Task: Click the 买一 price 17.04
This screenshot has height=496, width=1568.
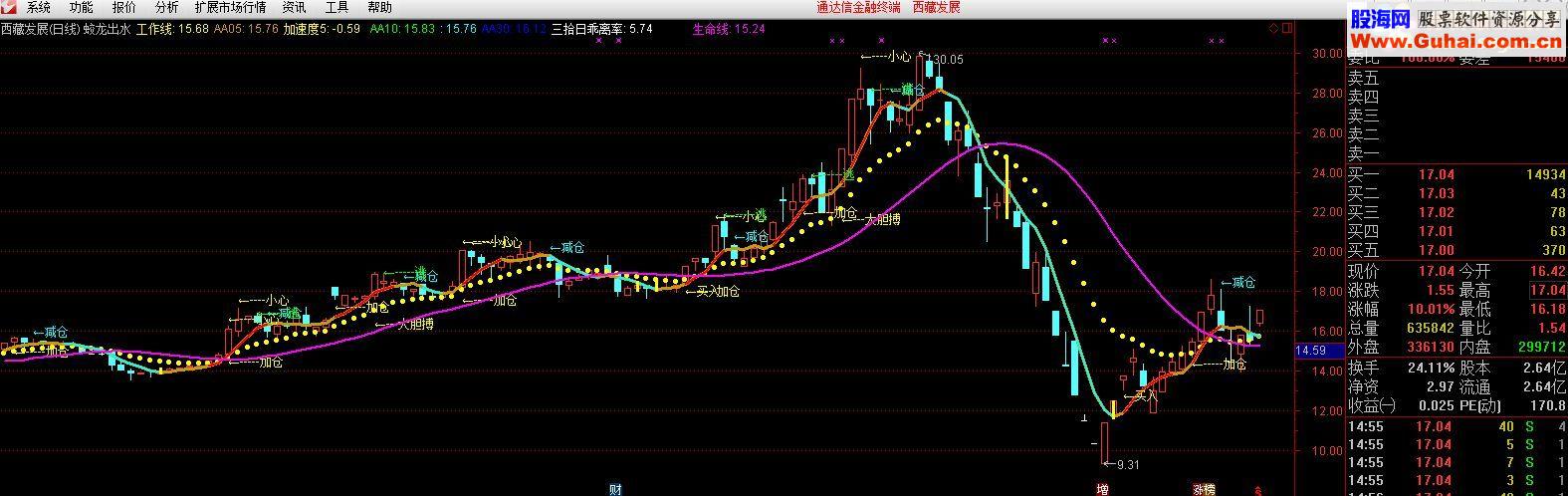Action: (x=1436, y=174)
